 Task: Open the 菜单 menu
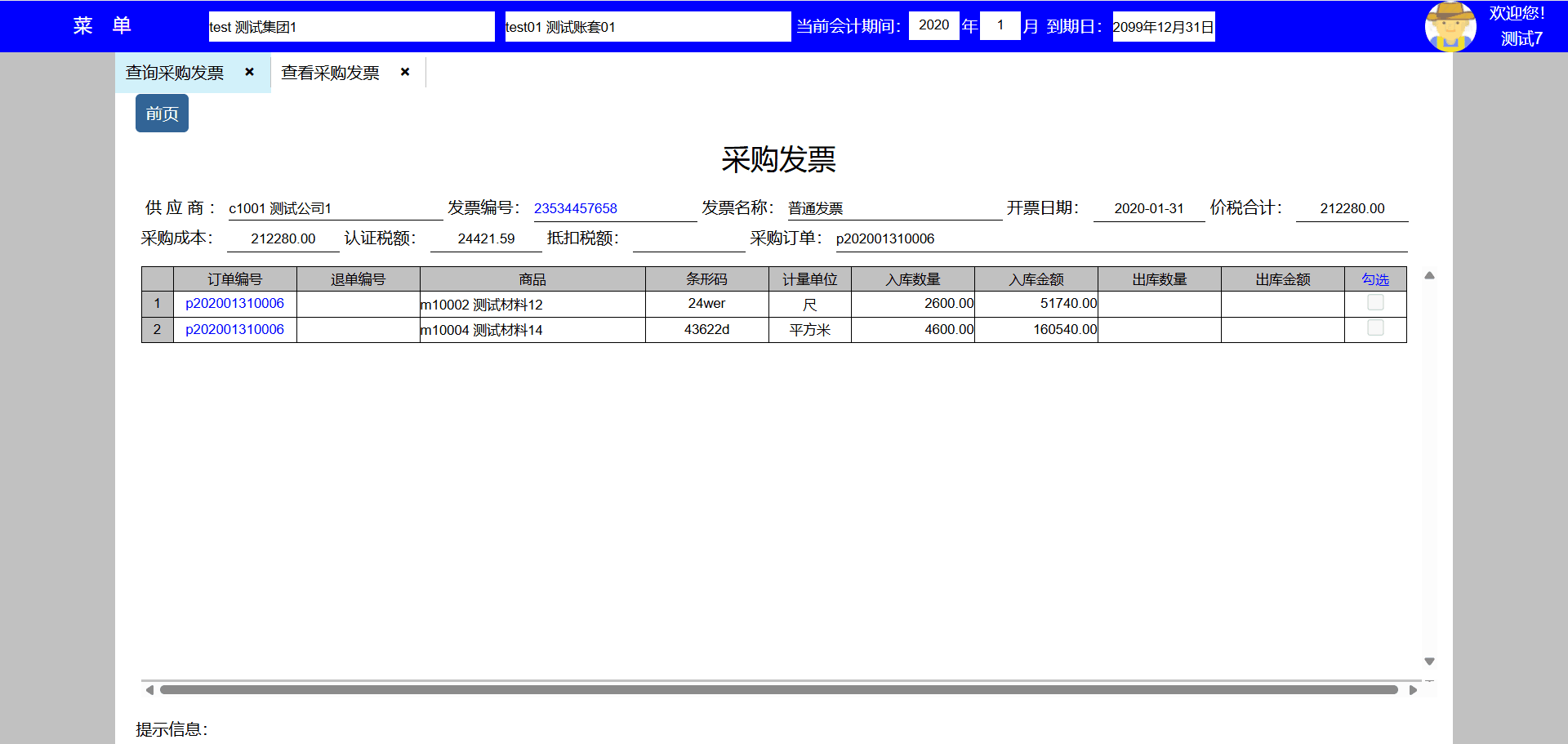click(102, 26)
